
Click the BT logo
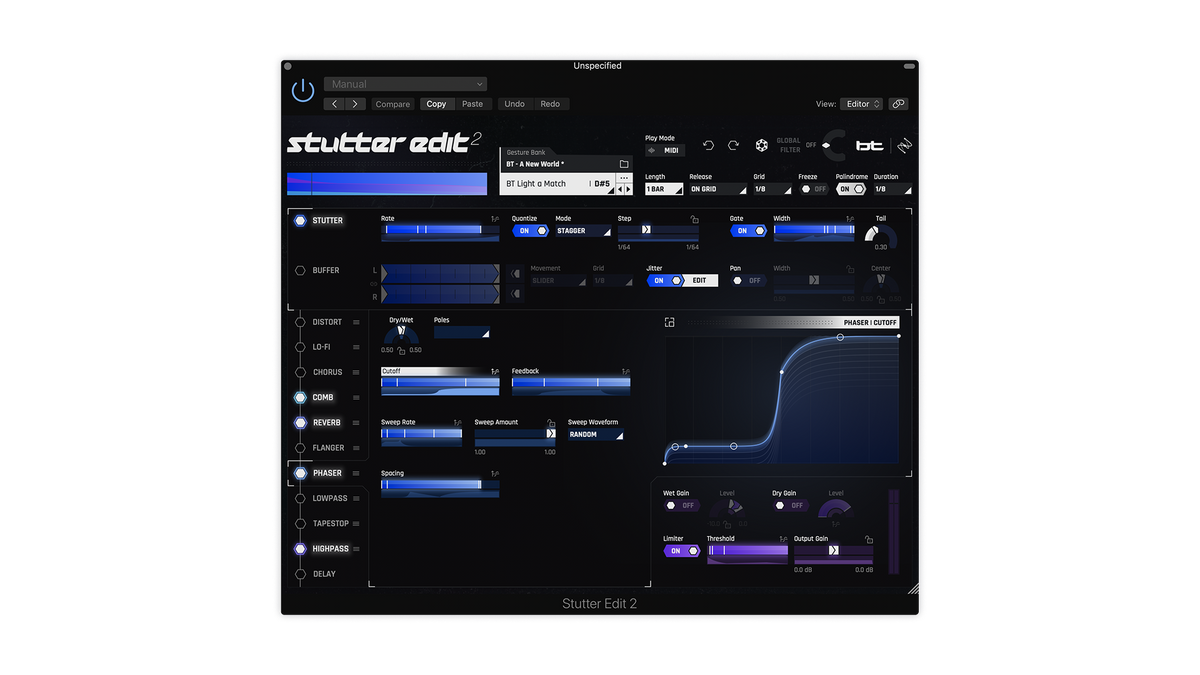(x=869, y=146)
